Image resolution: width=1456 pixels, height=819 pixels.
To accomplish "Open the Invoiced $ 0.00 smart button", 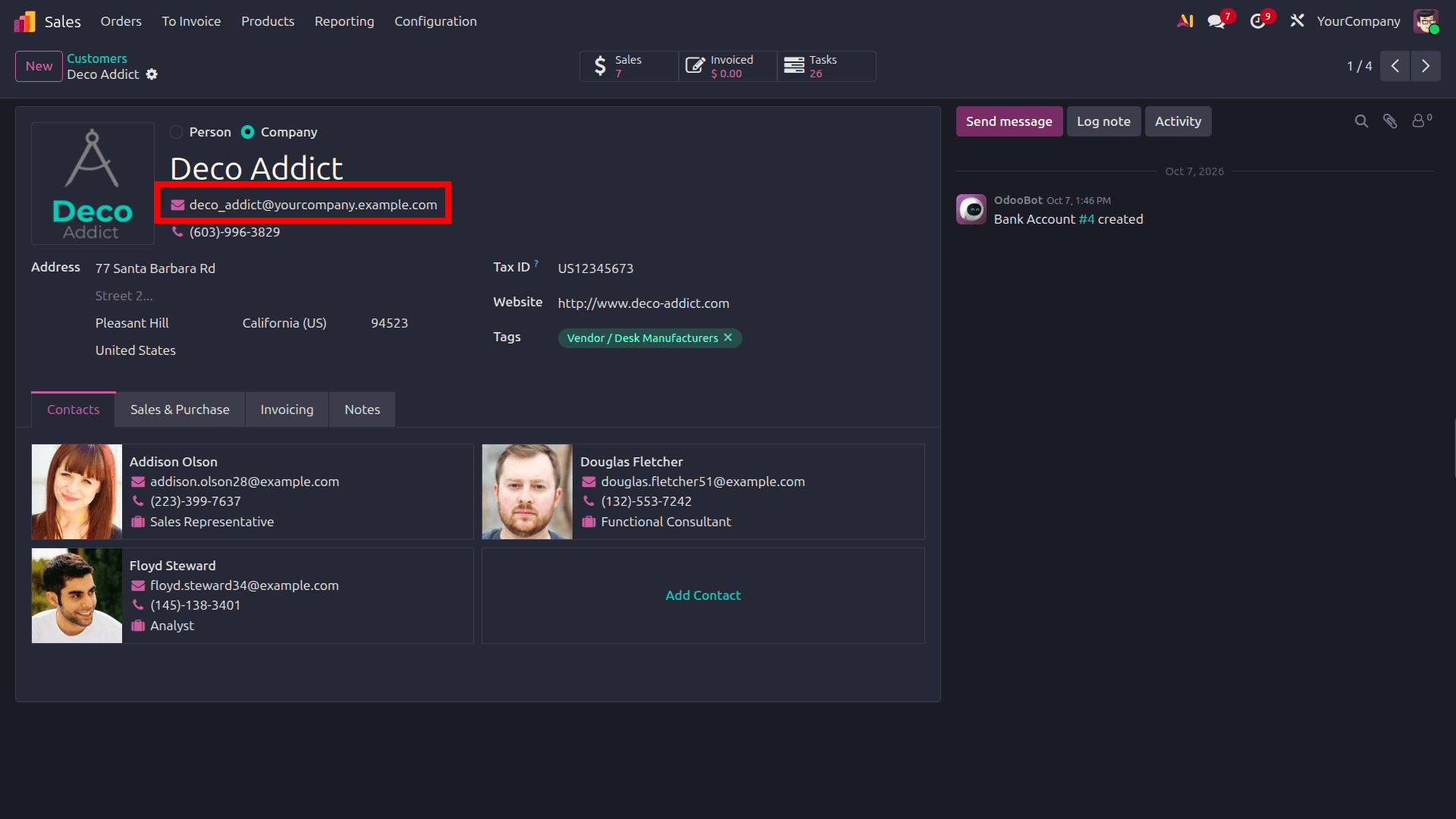I will click(x=728, y=66).
